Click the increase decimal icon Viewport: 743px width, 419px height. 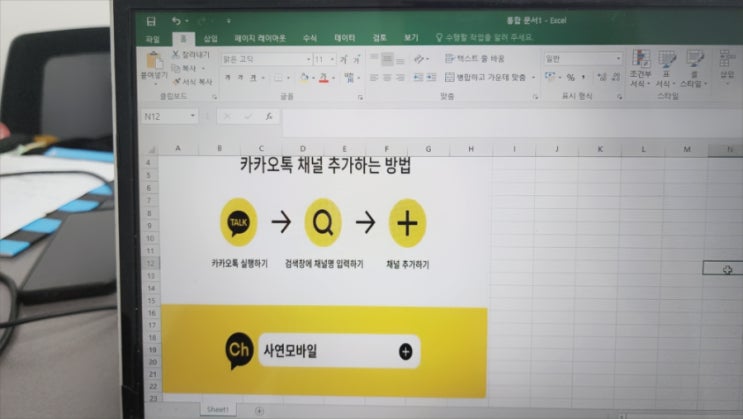[601, 77]
